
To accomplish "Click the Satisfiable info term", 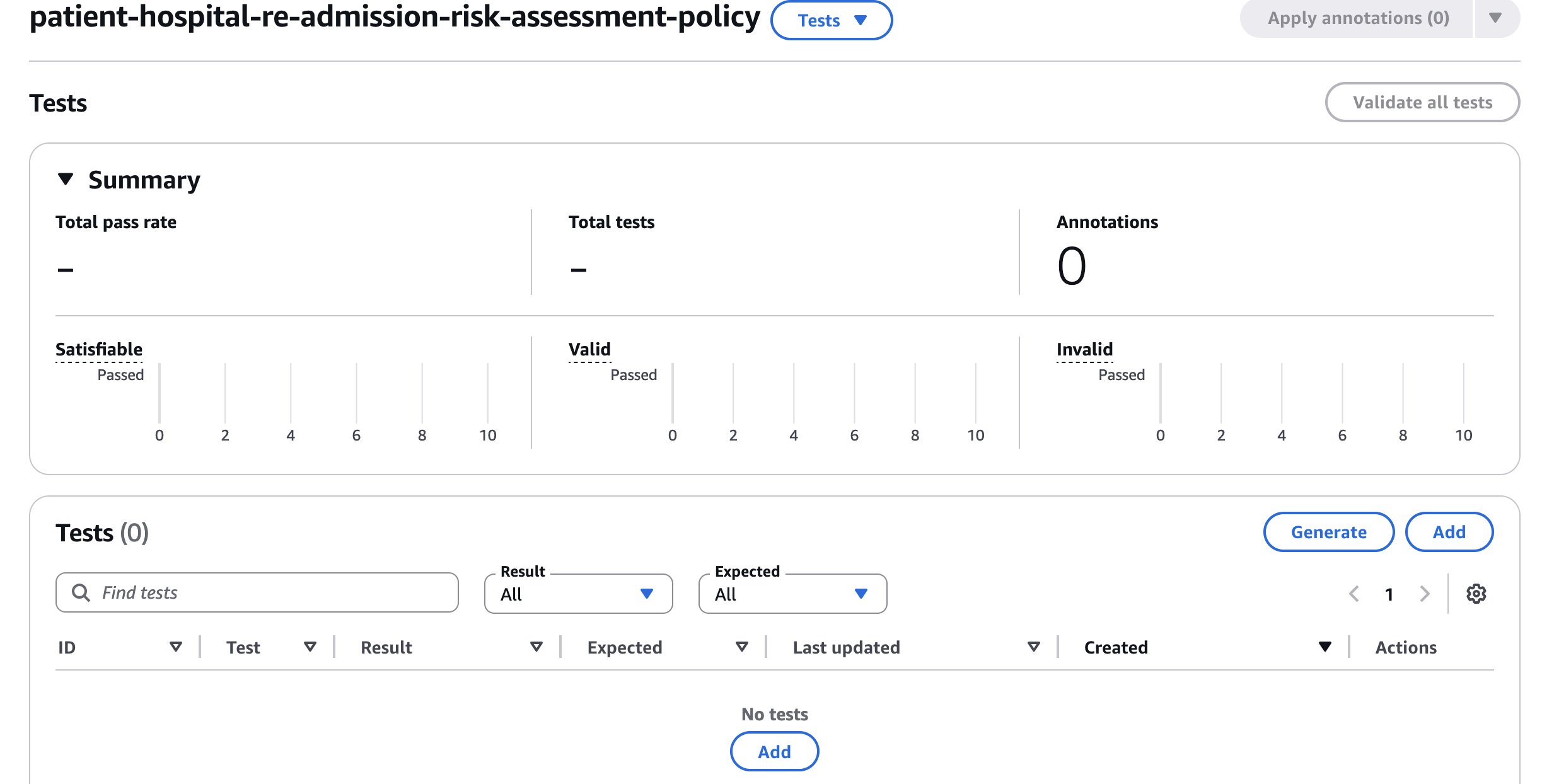I will coord(99,349).
